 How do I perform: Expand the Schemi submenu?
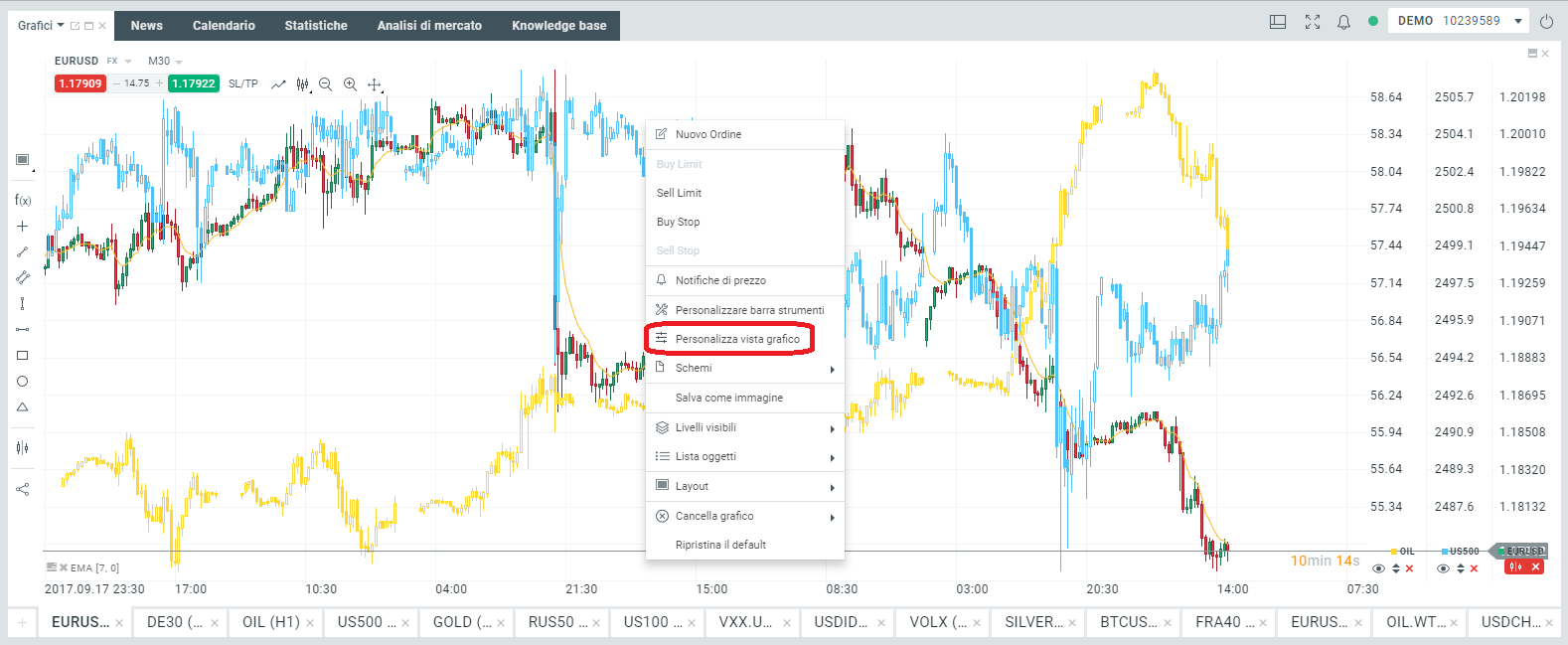click(x=744, y=369)
